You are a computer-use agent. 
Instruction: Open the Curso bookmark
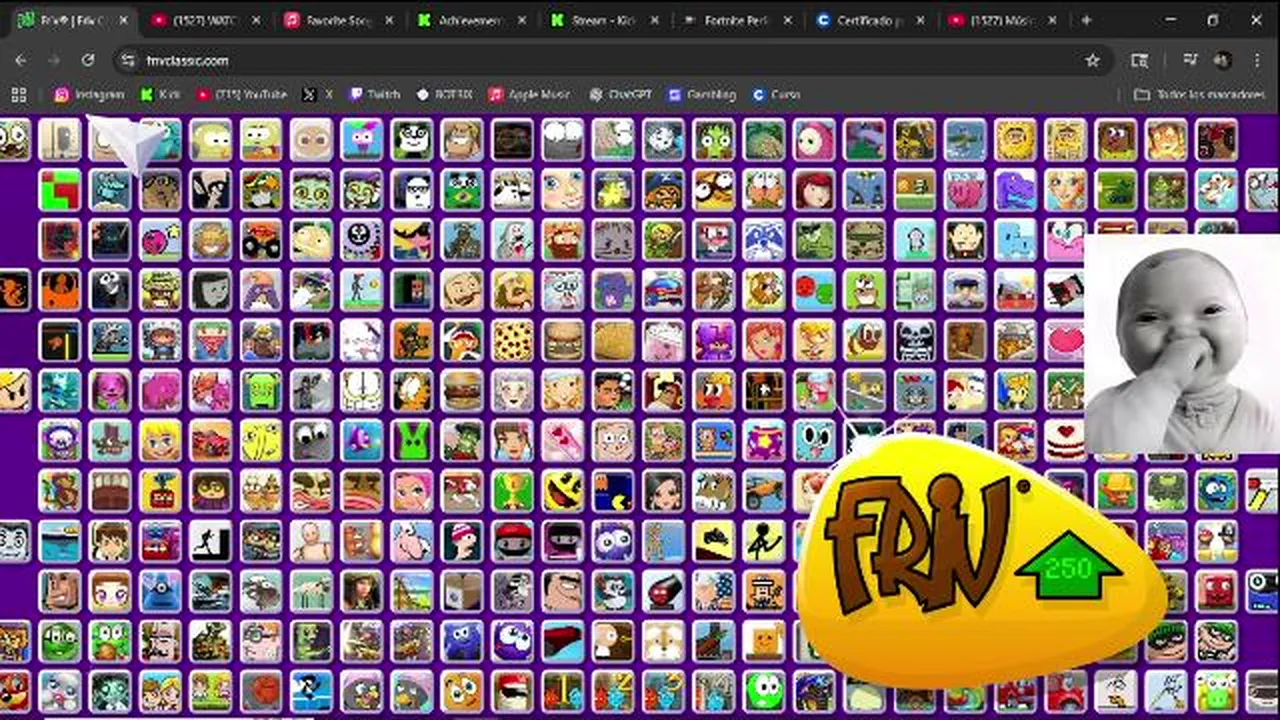pyautogui.click(x=776, y=94)
